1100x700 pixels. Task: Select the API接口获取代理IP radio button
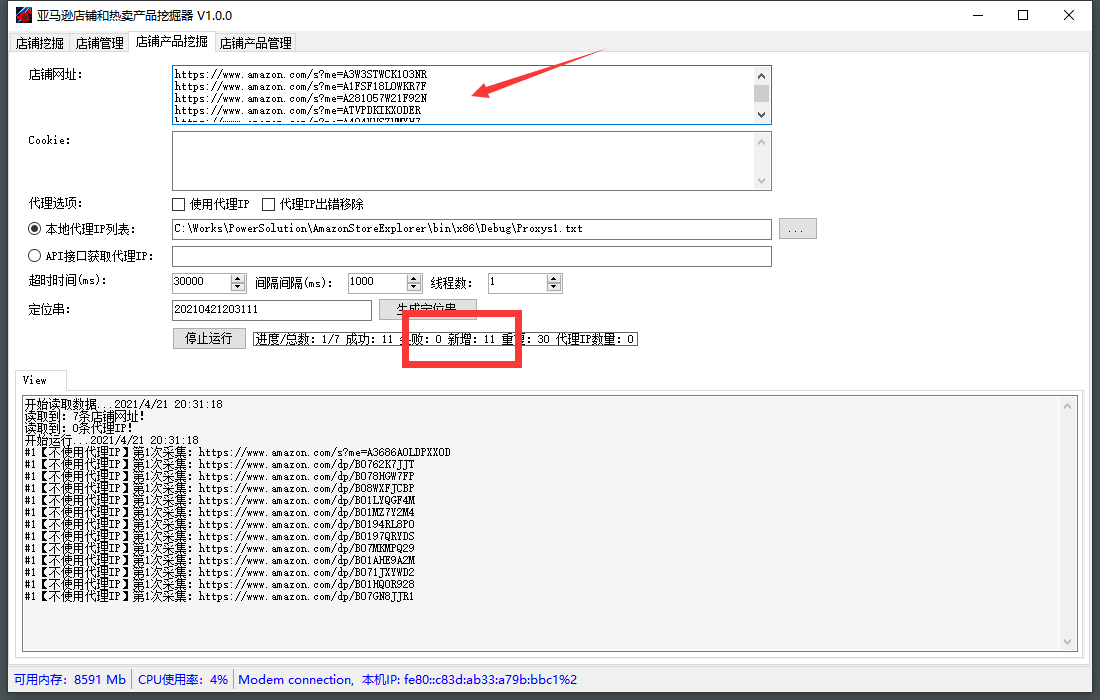coord(34,255)
